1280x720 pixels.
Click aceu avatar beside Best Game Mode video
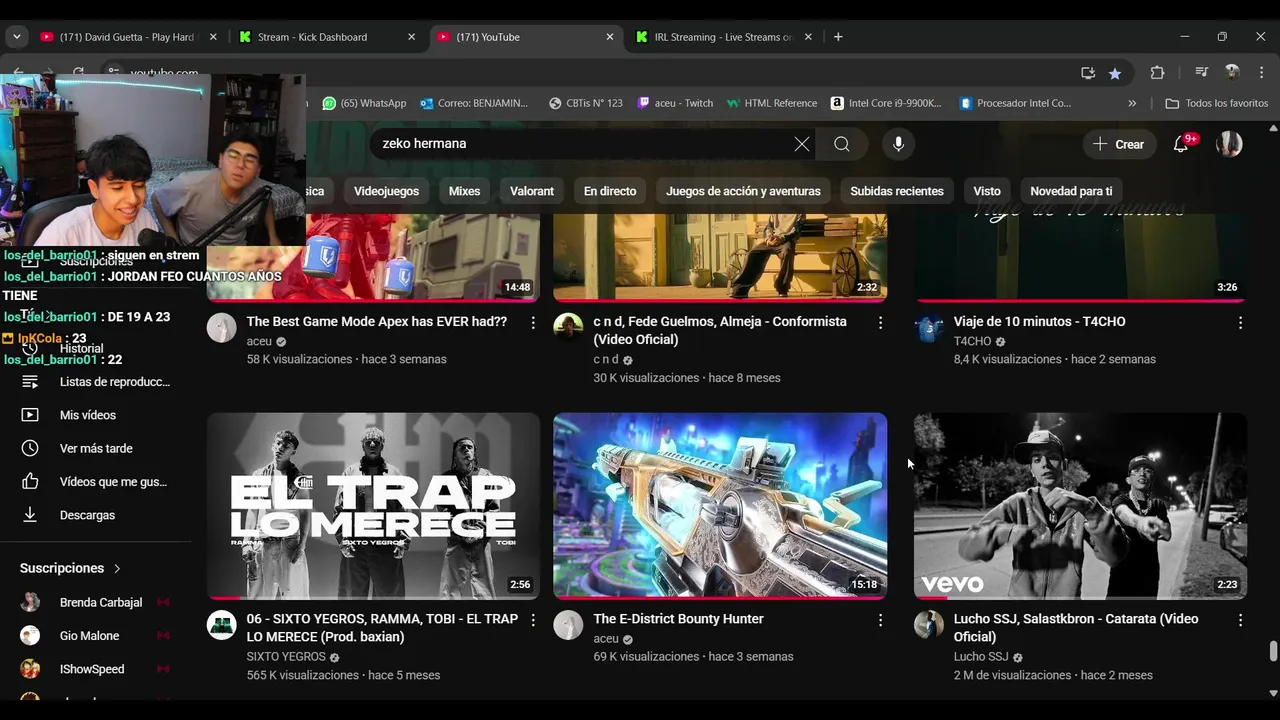pos(221,328)
